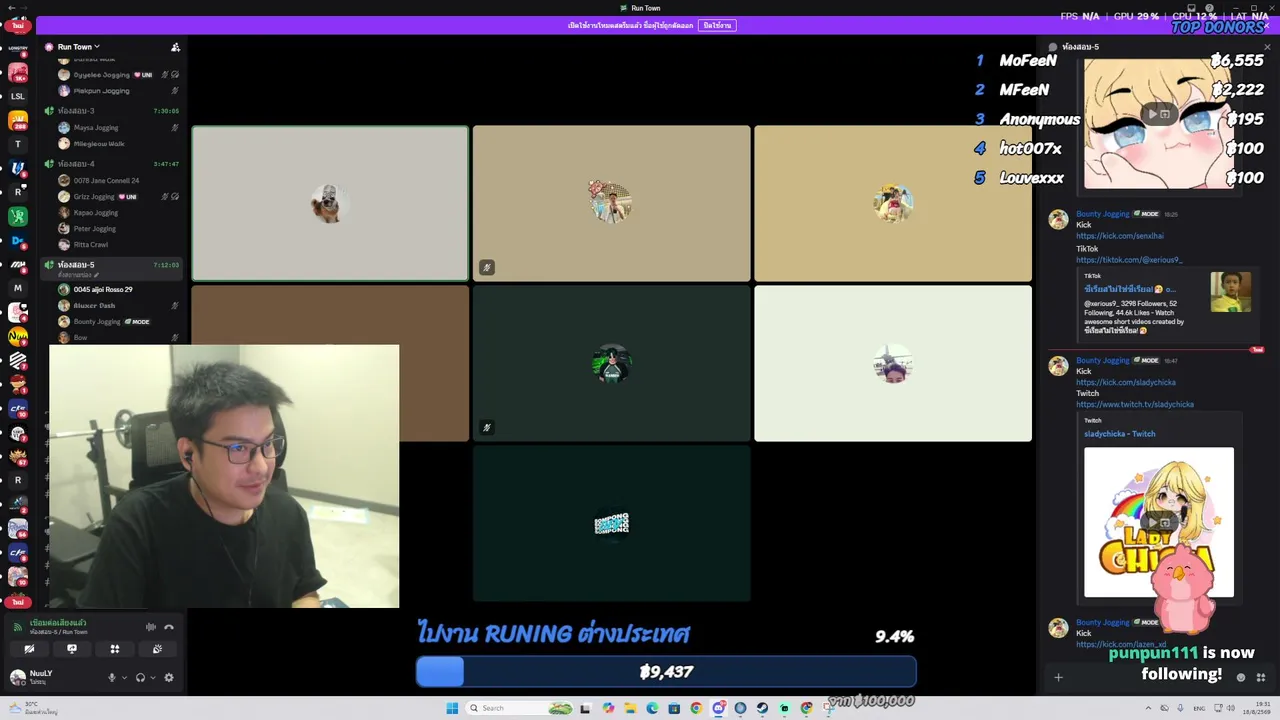The height and width of the screenshot is (720, 1280).
Task: Click the cream-colored right participant tile
Action: (x=893, y=363)
